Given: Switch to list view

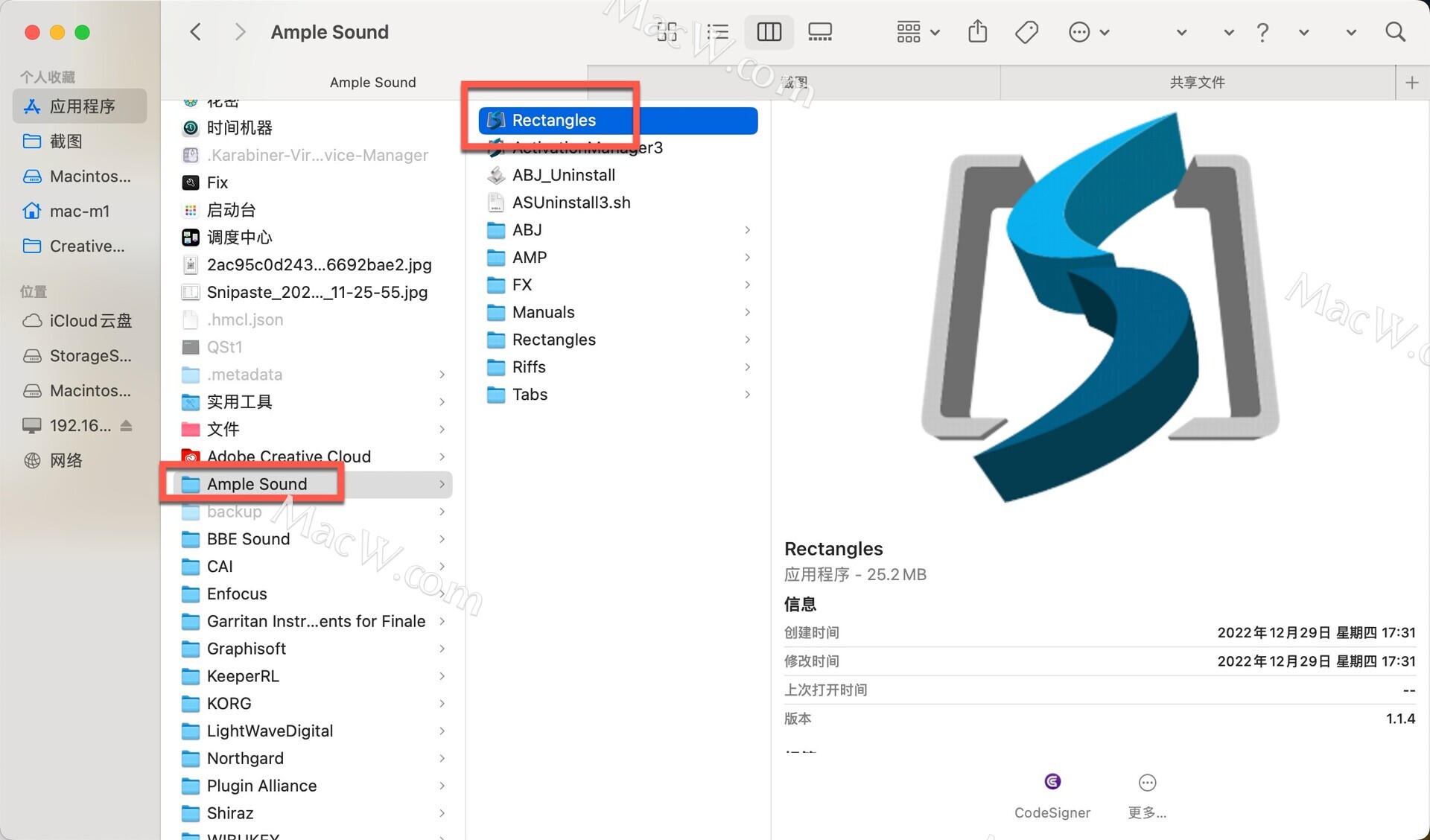Looking at the screenshot, I should pyautogui.click(x=717, y=32).
